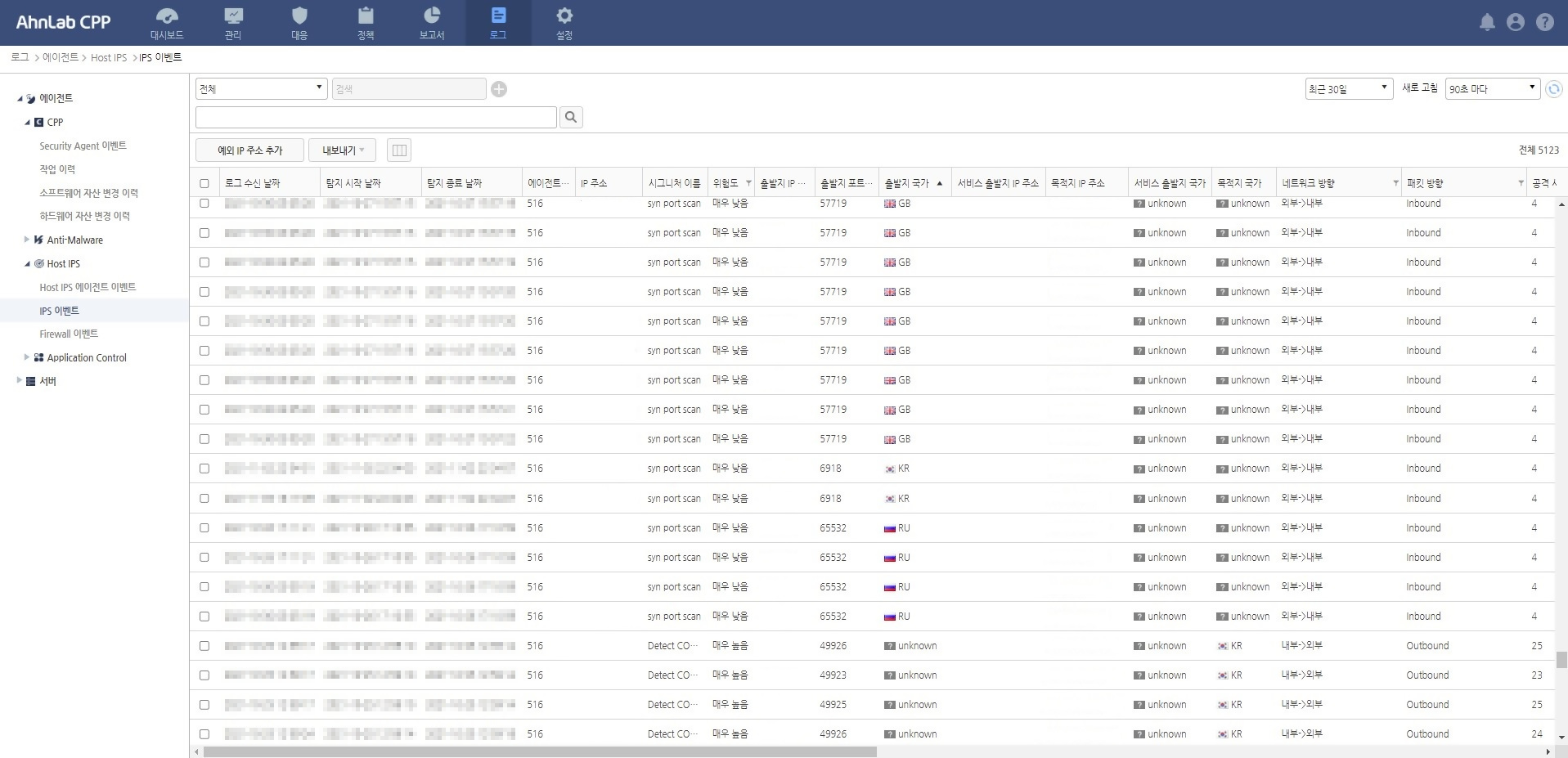Click the refresh icon beside 90초 마다
Image resolution: width=1568 pixels, height=758 pixels.
coord(1554,88)
